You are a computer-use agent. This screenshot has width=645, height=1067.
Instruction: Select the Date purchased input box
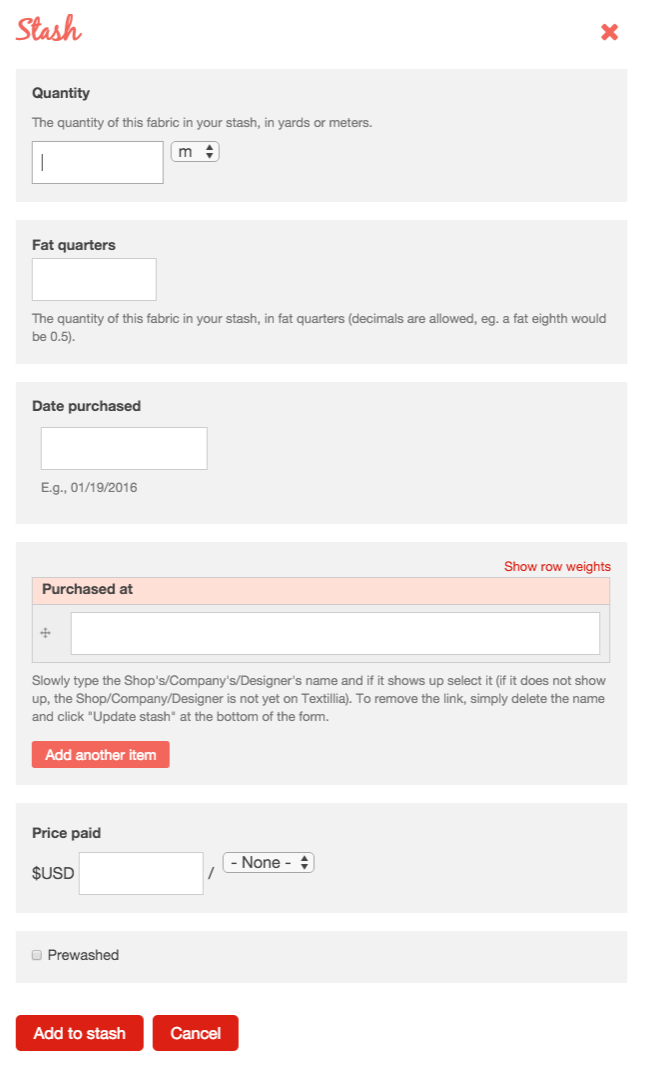tap(124, 448)
